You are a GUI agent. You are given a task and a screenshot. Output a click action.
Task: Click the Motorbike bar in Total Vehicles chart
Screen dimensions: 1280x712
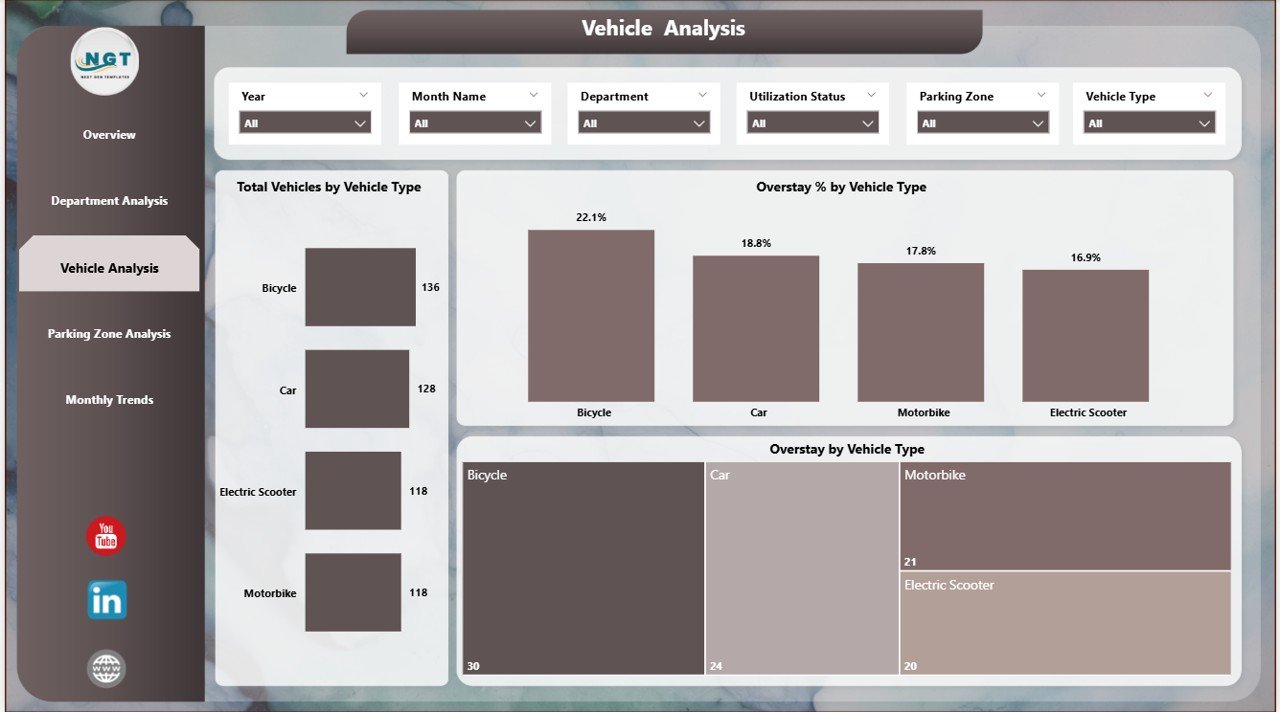pyautogui.click(x=353, y=592)
